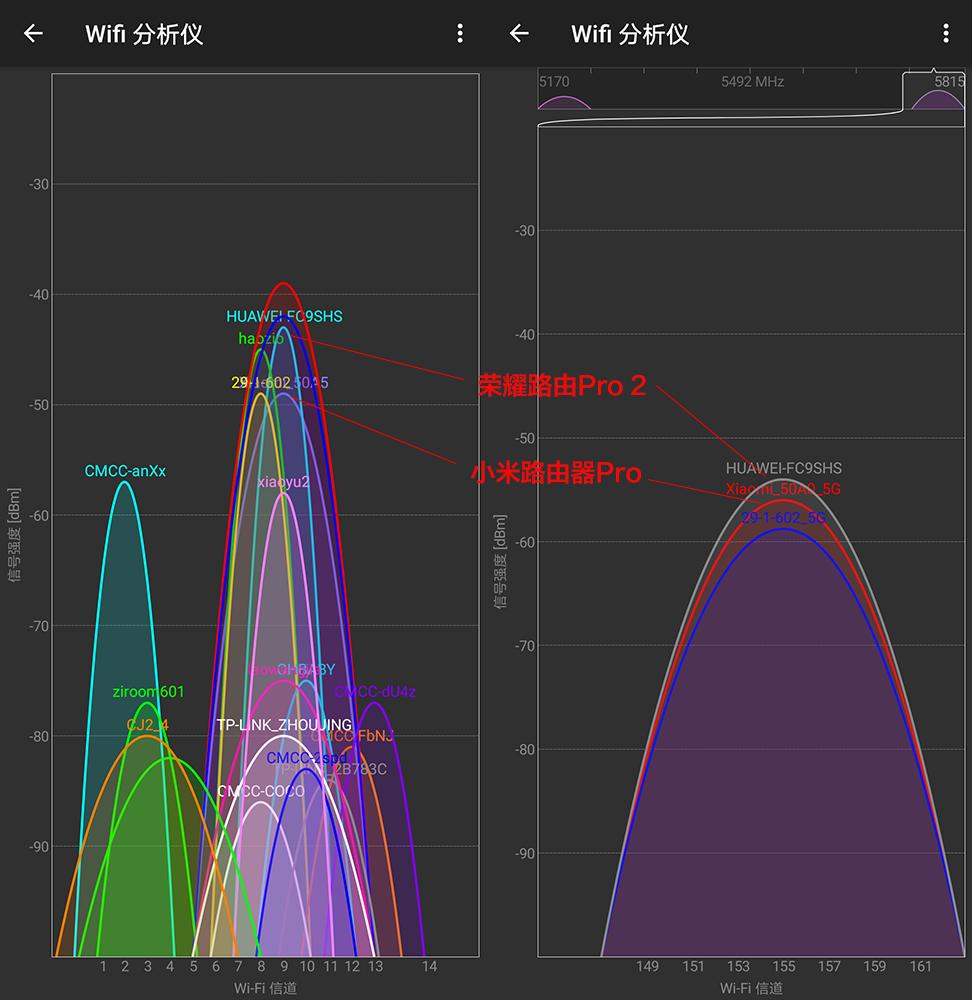Tap the CJ2_4 network label
Image resolution: width=972 pixels, height=1000 pixels.
pos(146,726)
